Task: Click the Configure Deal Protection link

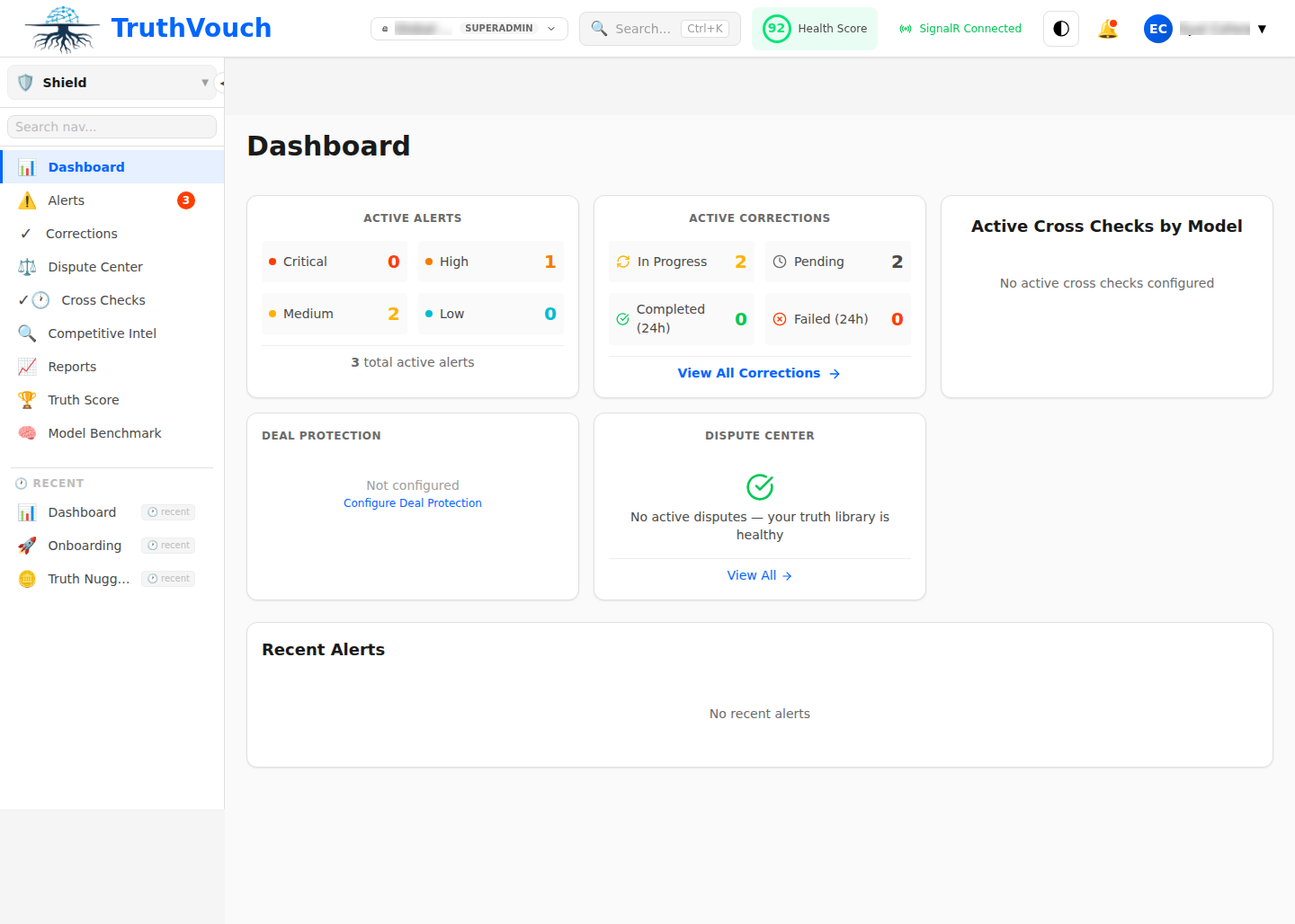Action: pos(412,502)
